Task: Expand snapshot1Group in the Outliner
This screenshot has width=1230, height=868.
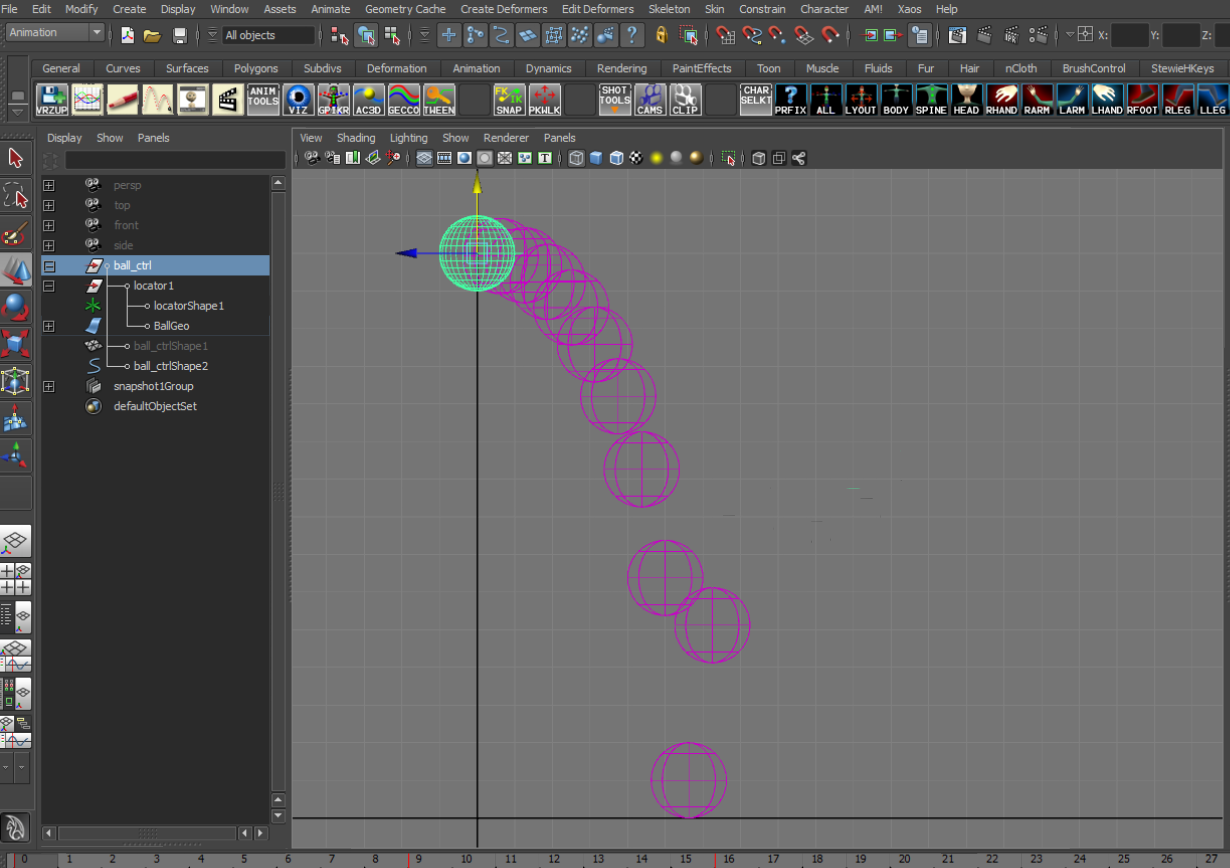Action: coord(47,386)
